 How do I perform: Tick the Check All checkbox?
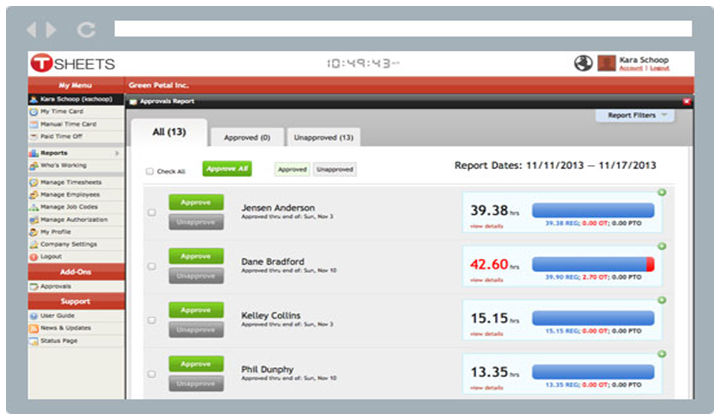[x=150, y=171]
